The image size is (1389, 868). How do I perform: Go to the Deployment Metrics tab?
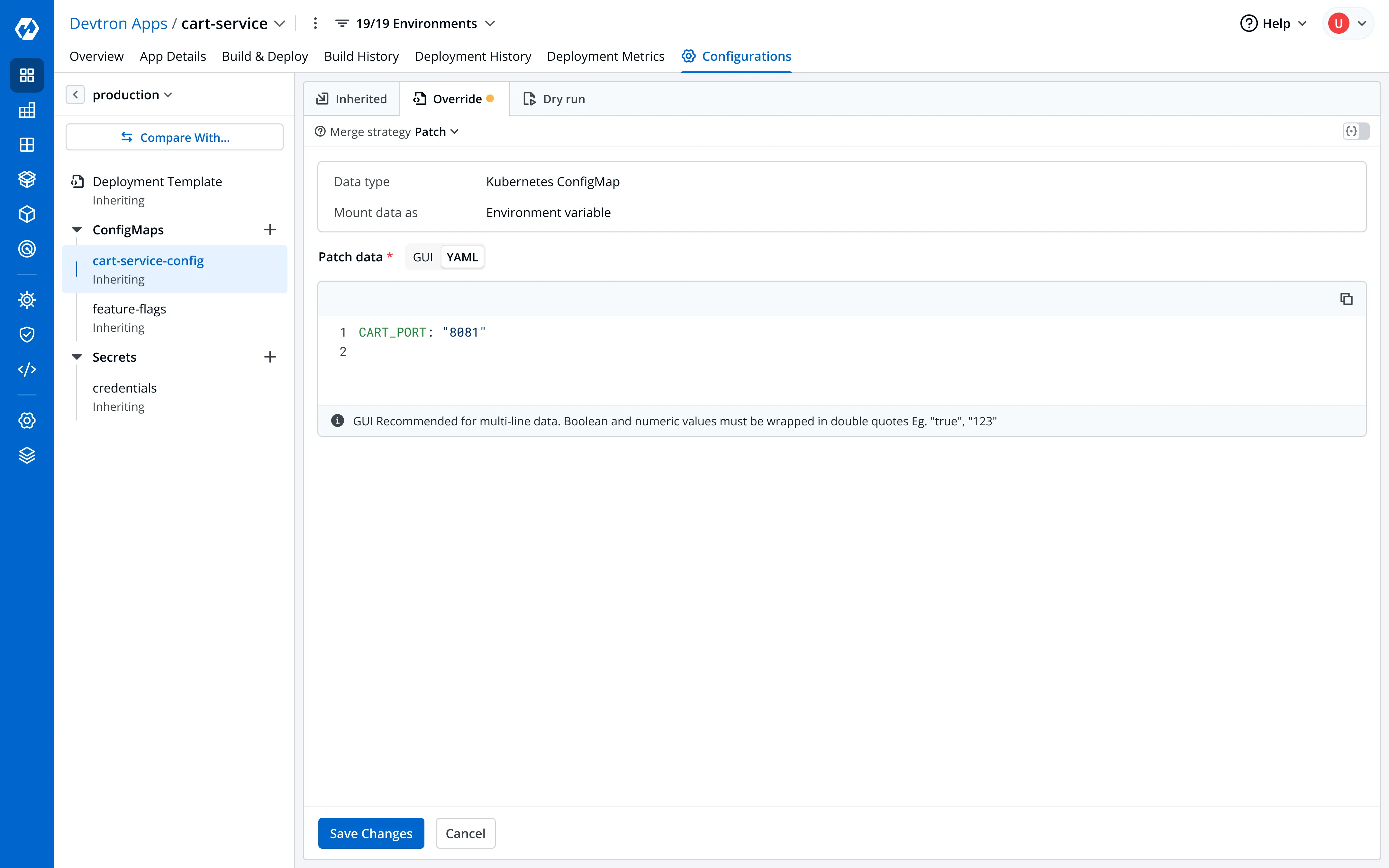[x=605, y=56]
